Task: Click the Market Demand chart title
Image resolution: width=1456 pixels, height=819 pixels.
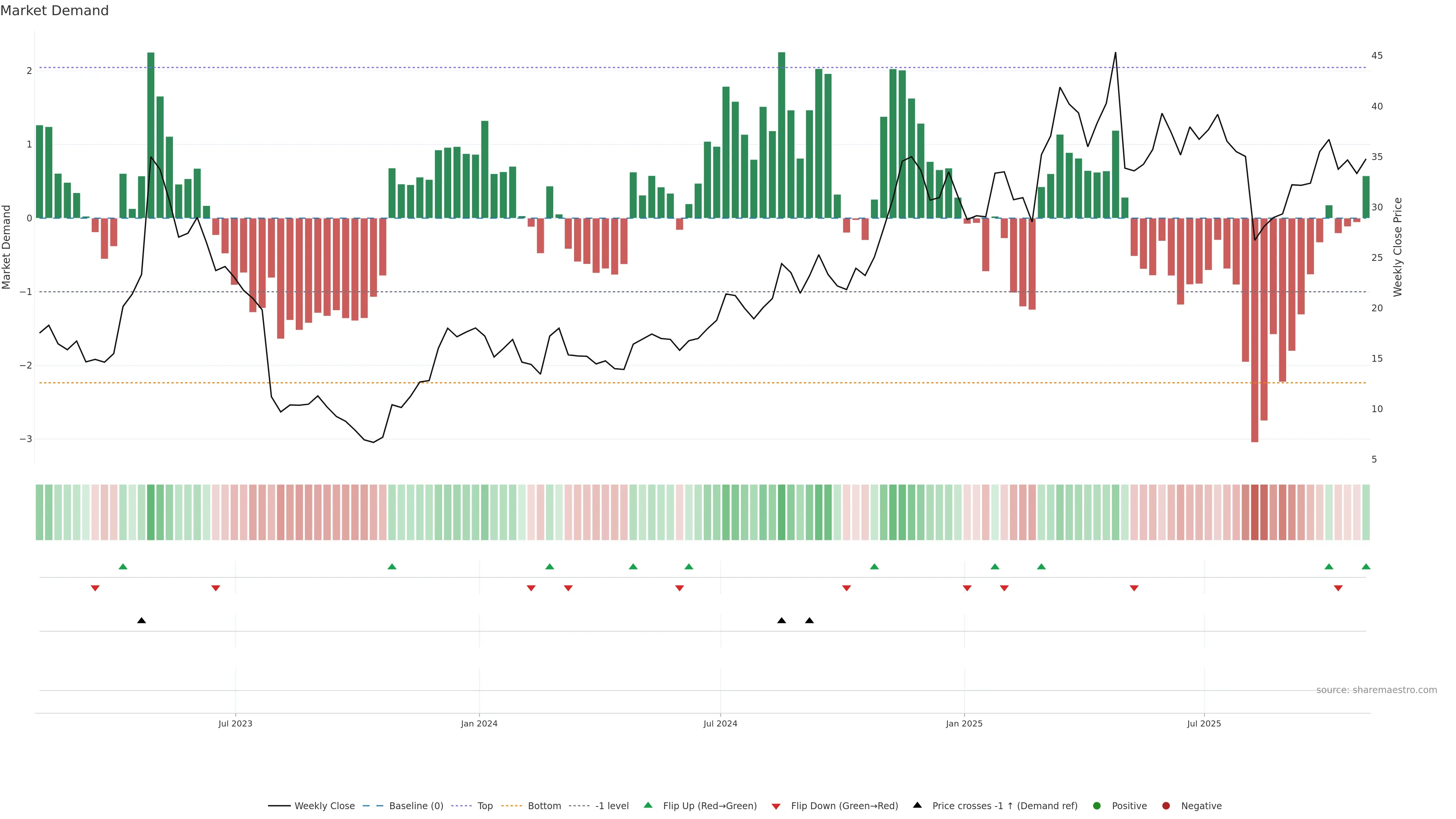Action: (x=54, y=11)
